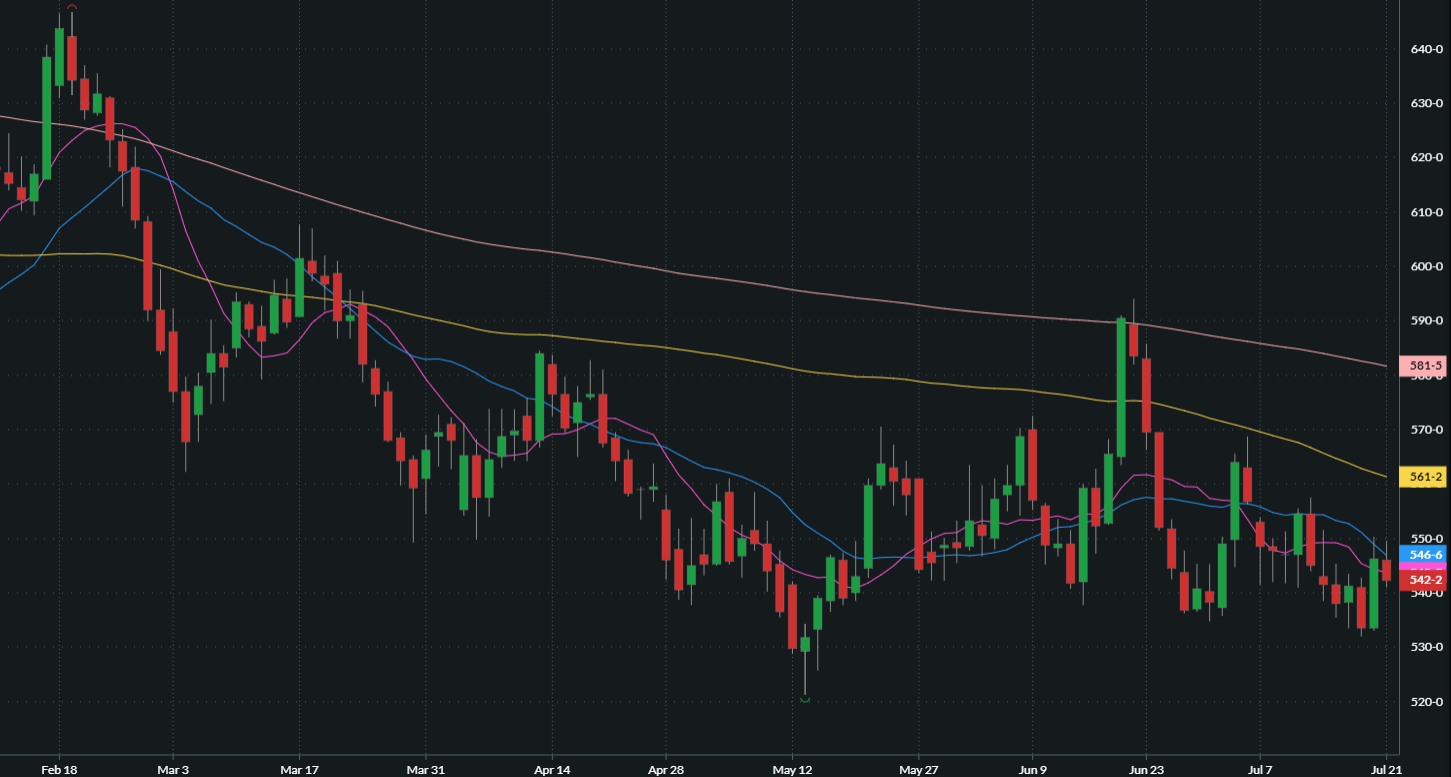The height and width of the screenshot is (777, 1451).
Task: Select the pink 581-5 price label
Action: click(x=1424, y=366)
